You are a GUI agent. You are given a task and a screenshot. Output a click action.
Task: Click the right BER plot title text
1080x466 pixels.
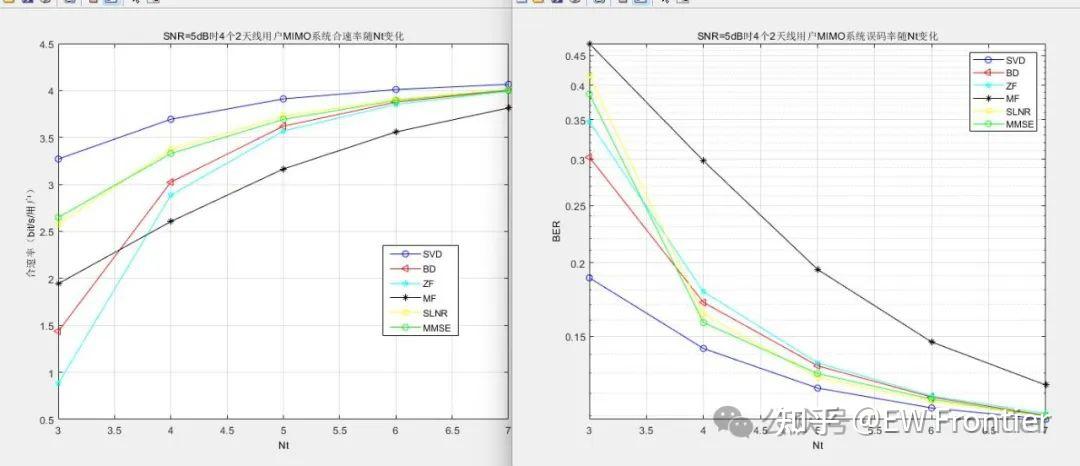pos(818,36)
